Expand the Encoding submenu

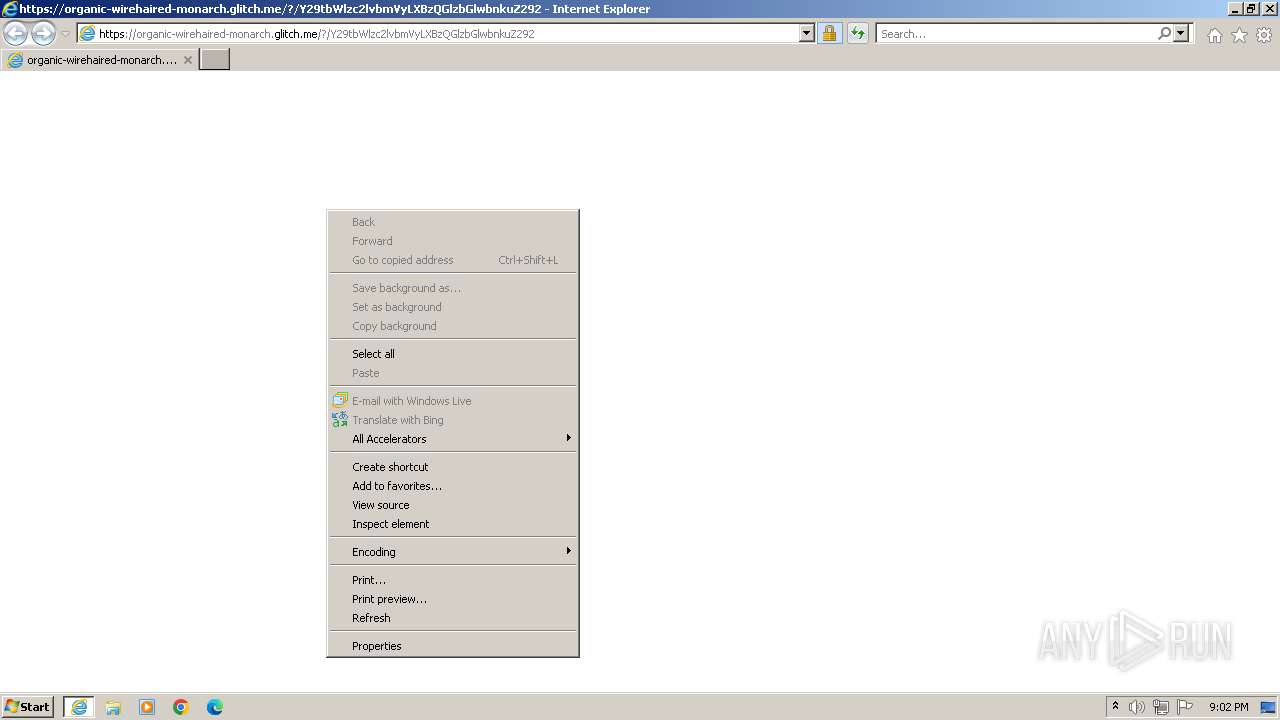pos(453,552)
